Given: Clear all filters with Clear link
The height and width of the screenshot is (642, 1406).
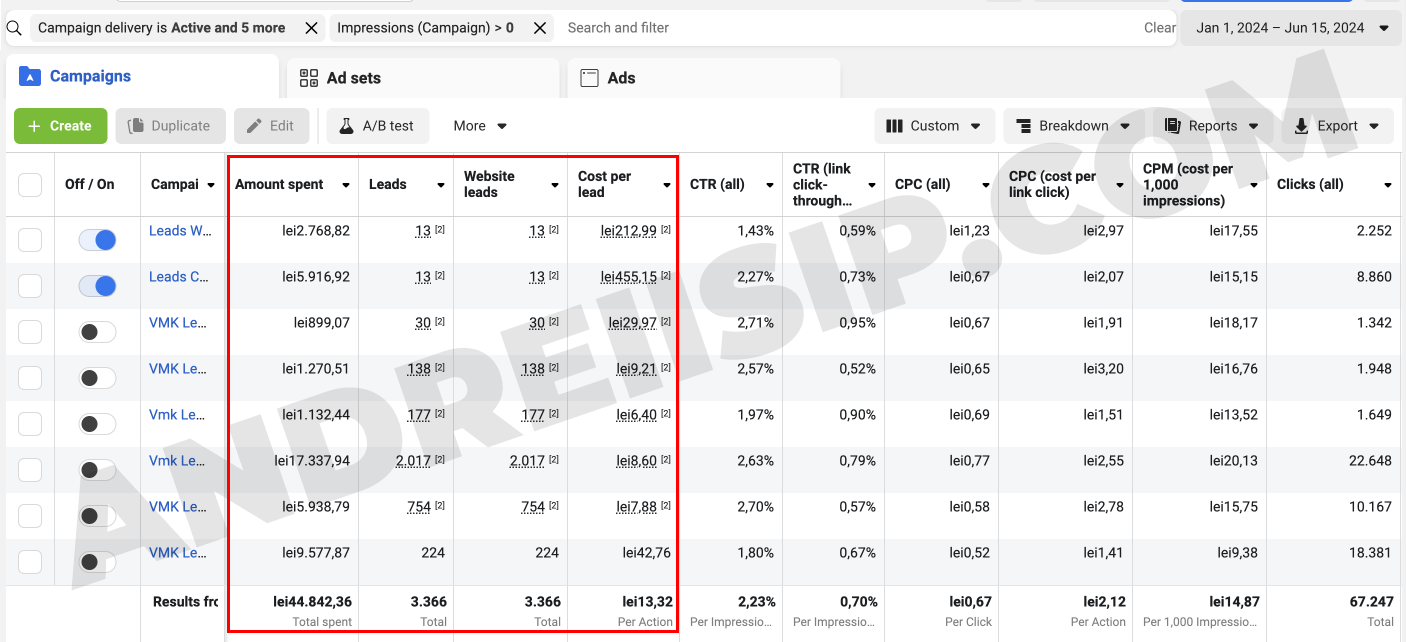Looking at the screenshot, I should [x=1159, y=28].
